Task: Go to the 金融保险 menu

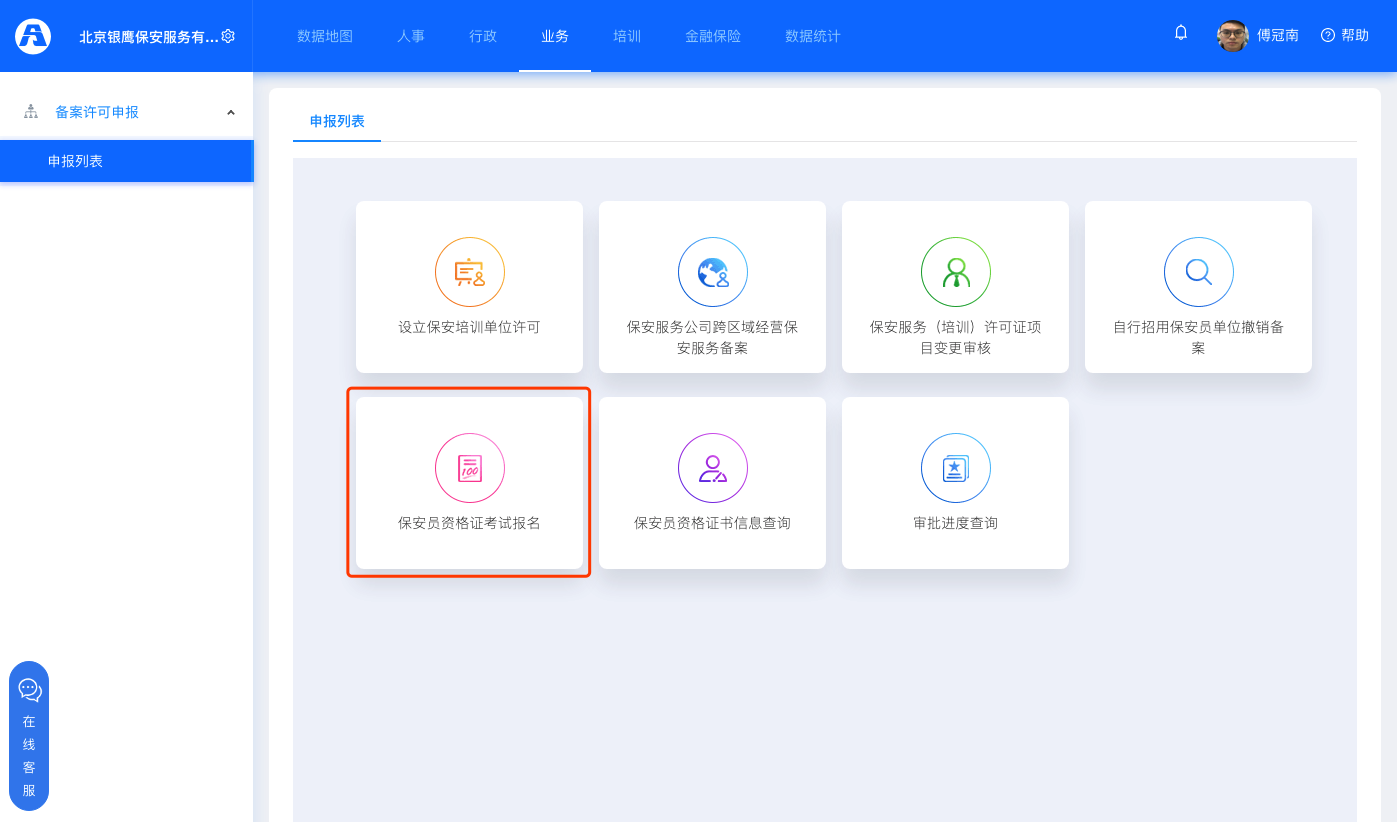Action: pyautogui.click(x=713, y=36)
